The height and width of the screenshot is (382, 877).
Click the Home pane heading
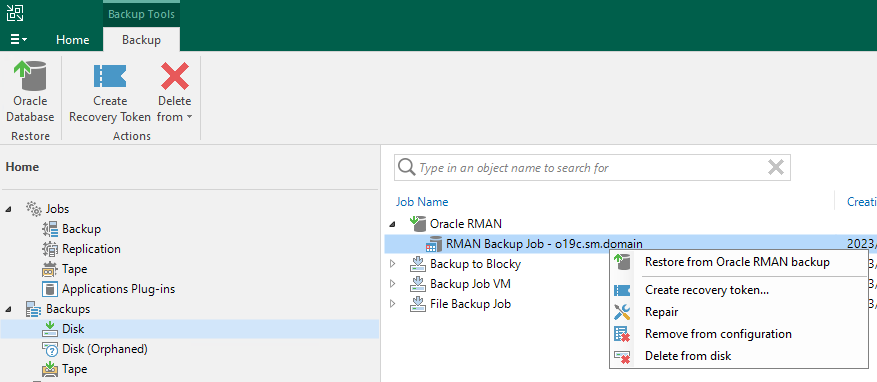(x=22, y=167)
